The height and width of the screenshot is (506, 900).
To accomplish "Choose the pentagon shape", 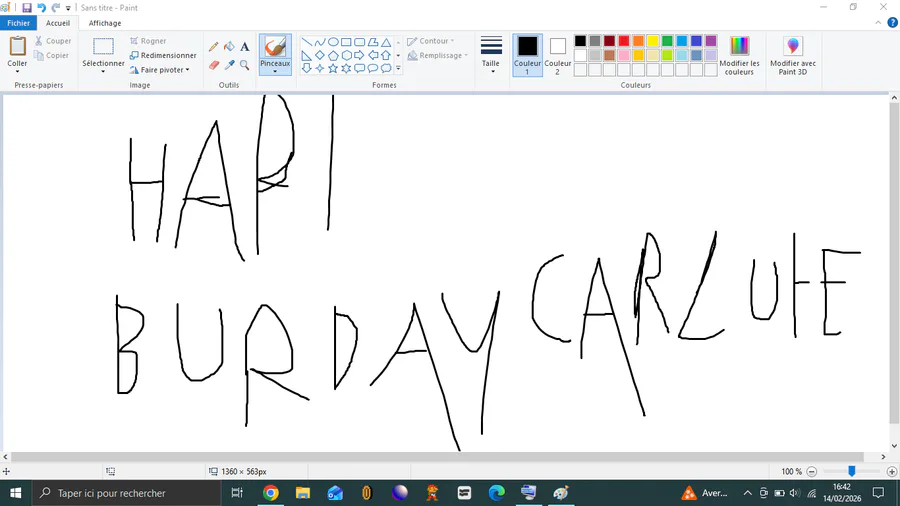I will click(333, 55).
